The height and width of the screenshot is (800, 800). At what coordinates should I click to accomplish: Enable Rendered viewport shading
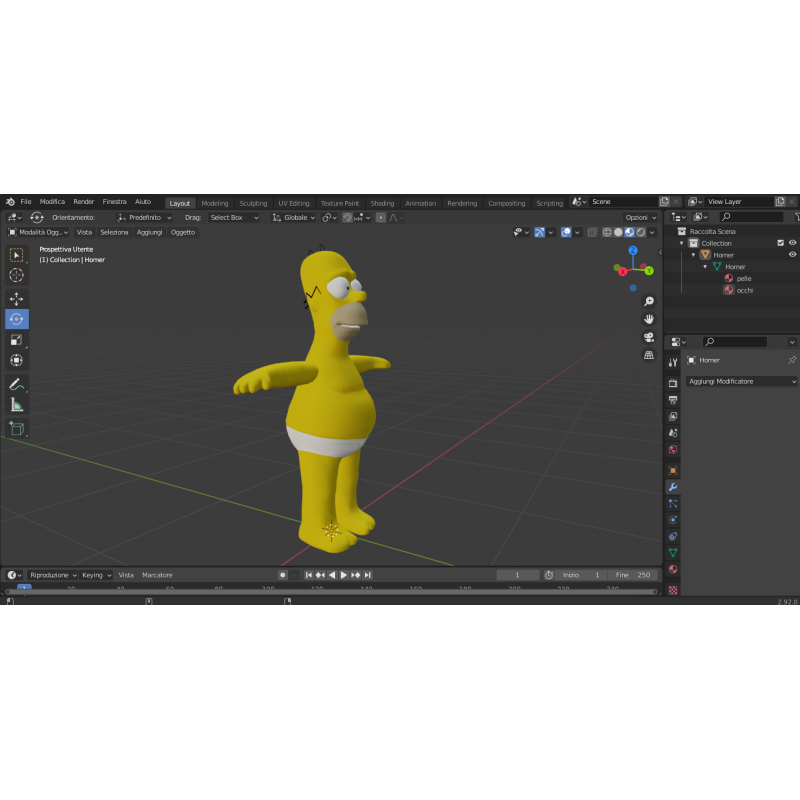[x=639, y=232]
